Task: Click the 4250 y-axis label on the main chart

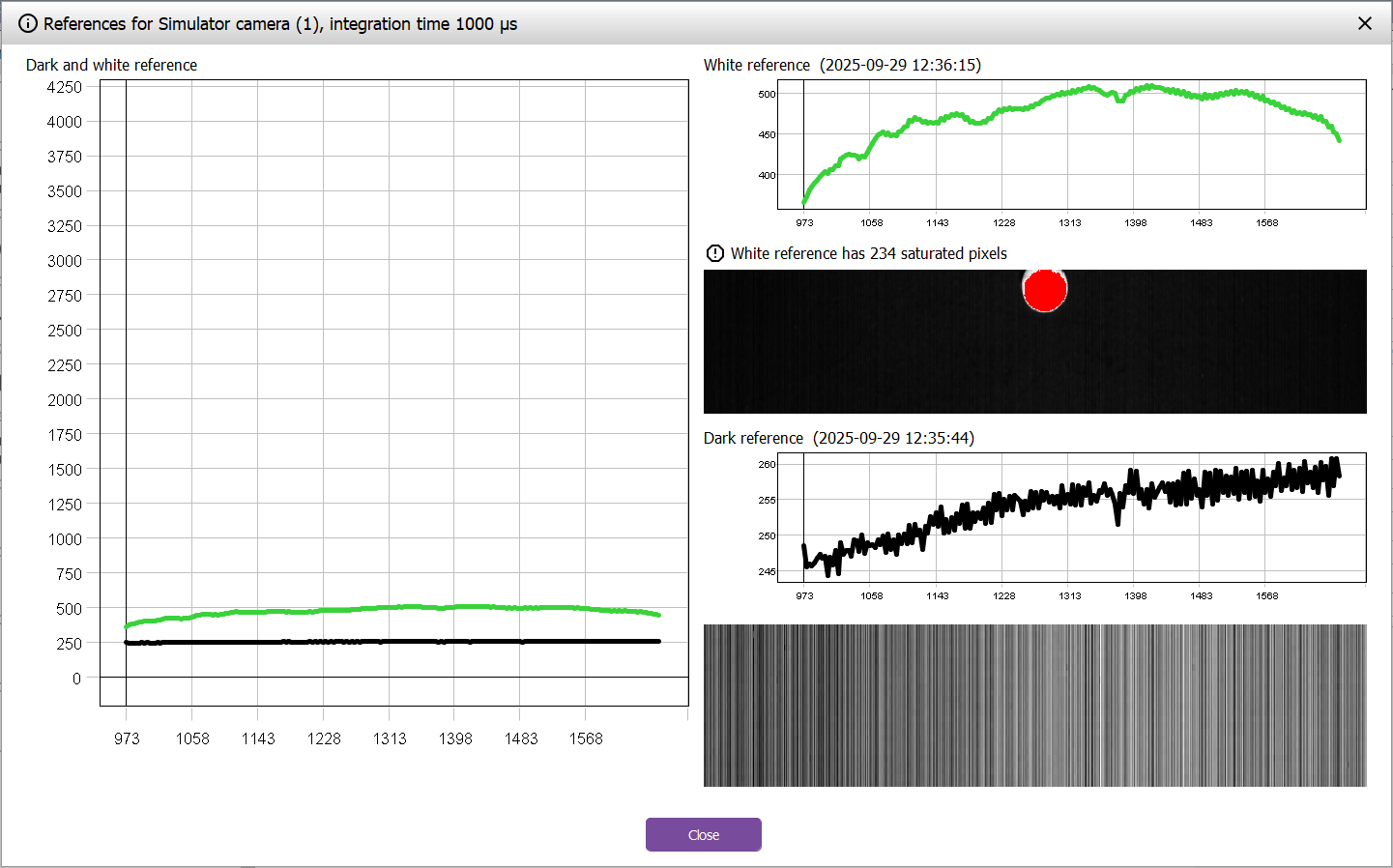Action: point(65,87)
